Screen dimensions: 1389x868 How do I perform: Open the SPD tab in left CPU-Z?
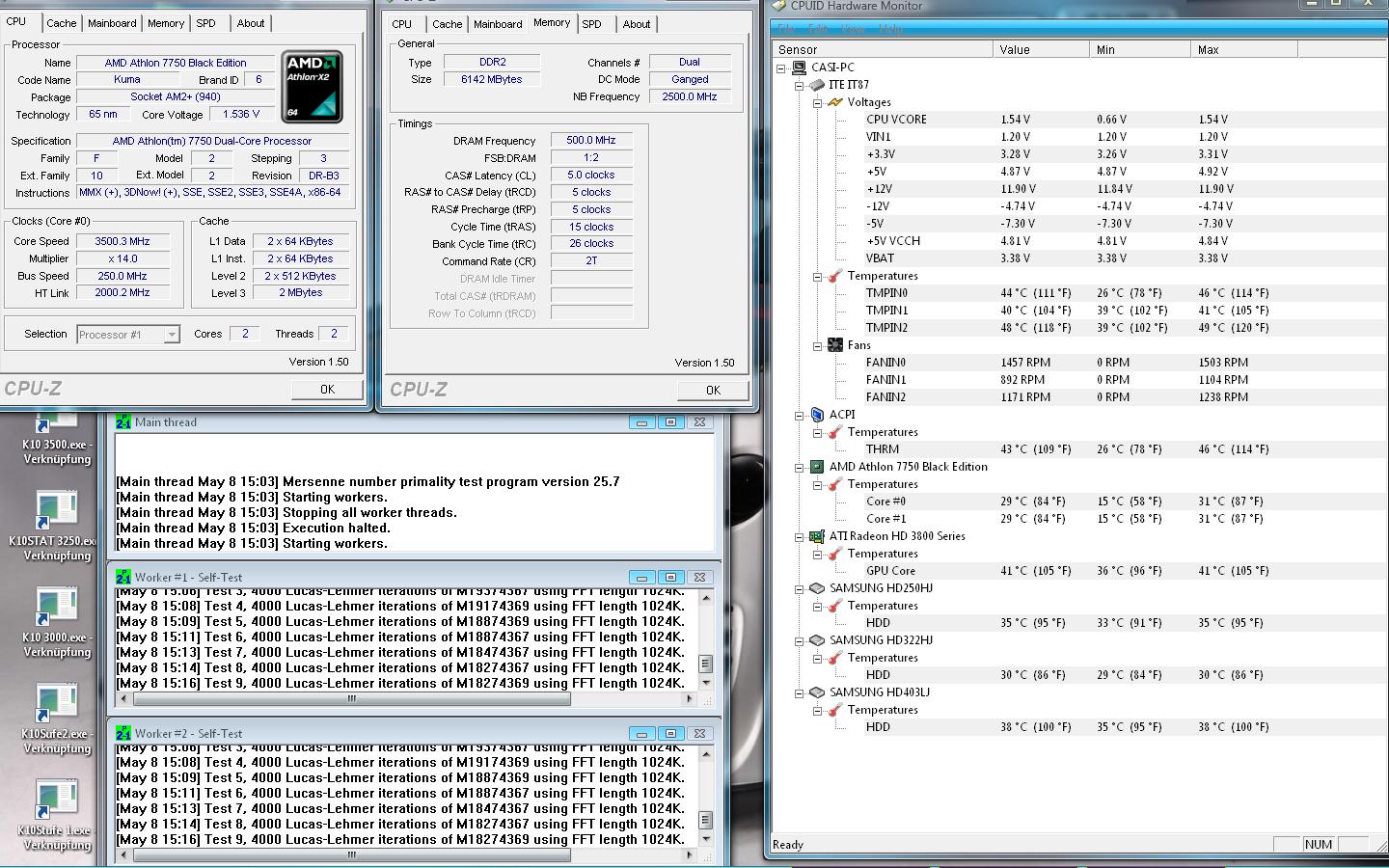pyautogui.click(x=206, y=23)
